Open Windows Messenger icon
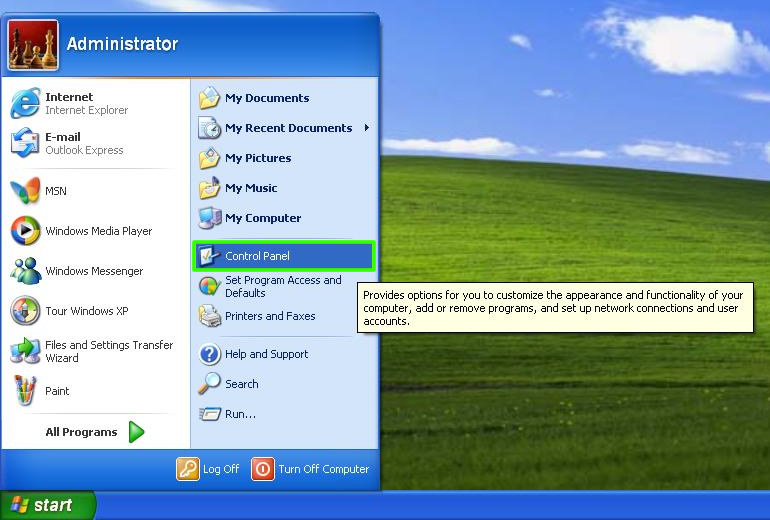 click(25, 271)
